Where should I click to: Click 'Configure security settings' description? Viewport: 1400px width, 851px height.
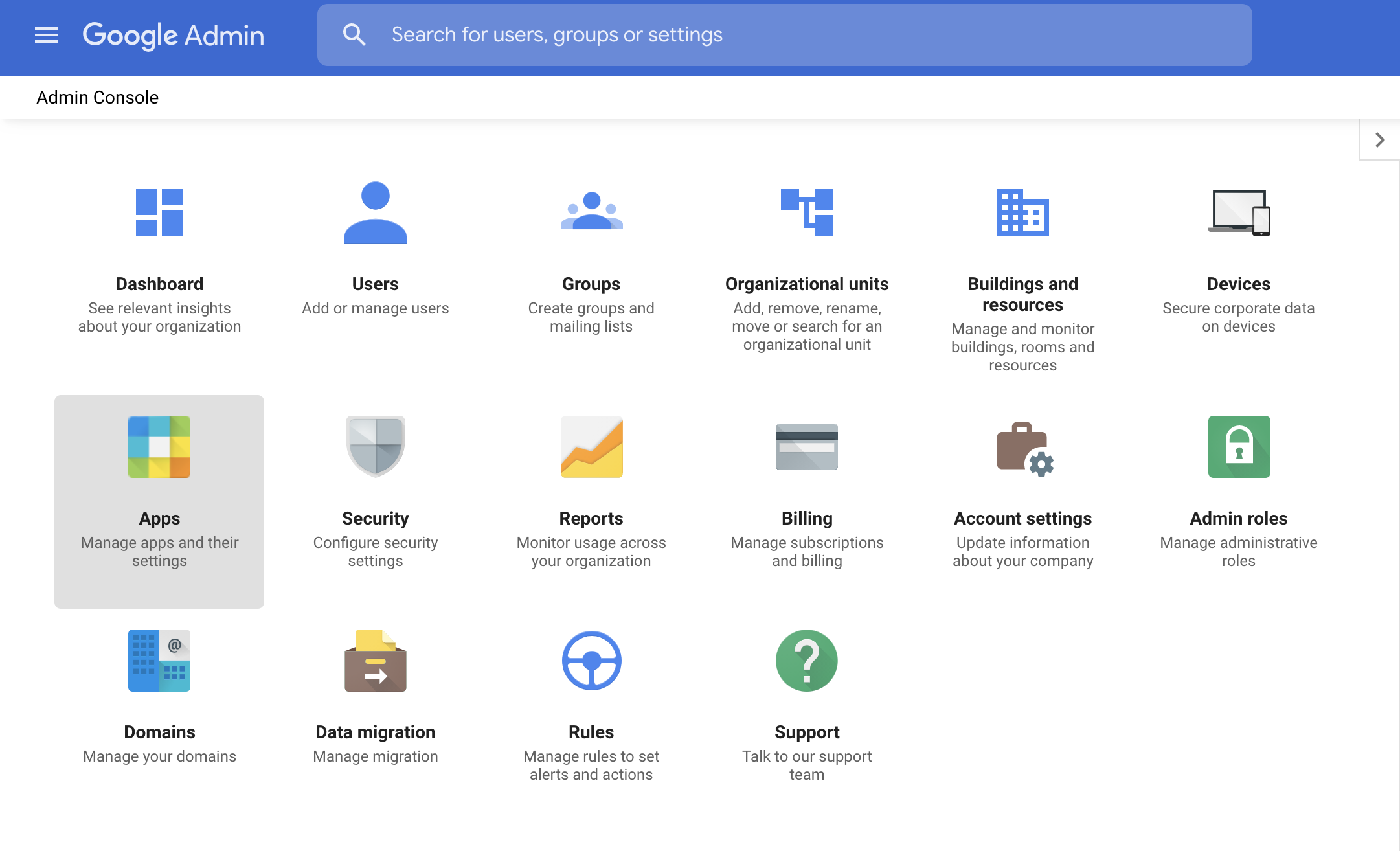pyautogui.click(x=376, y=552)
